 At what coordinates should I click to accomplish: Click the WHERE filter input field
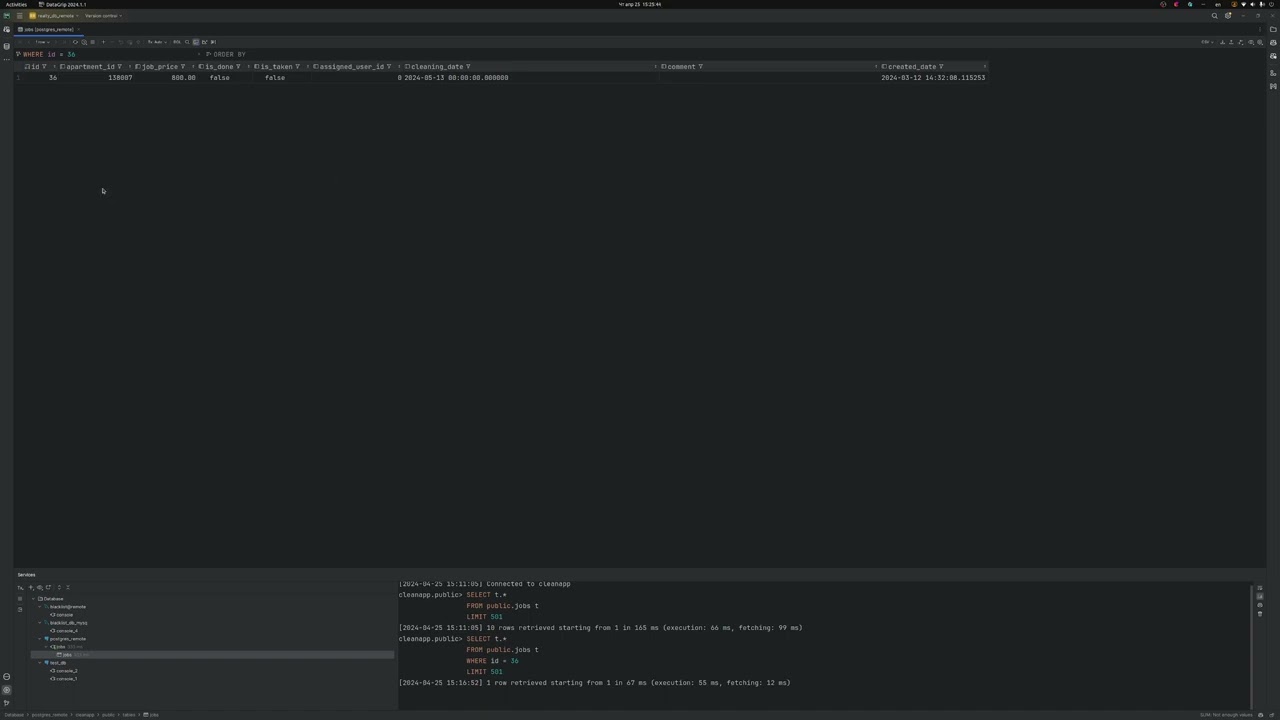pyautogui.click(x=110, y=54)
